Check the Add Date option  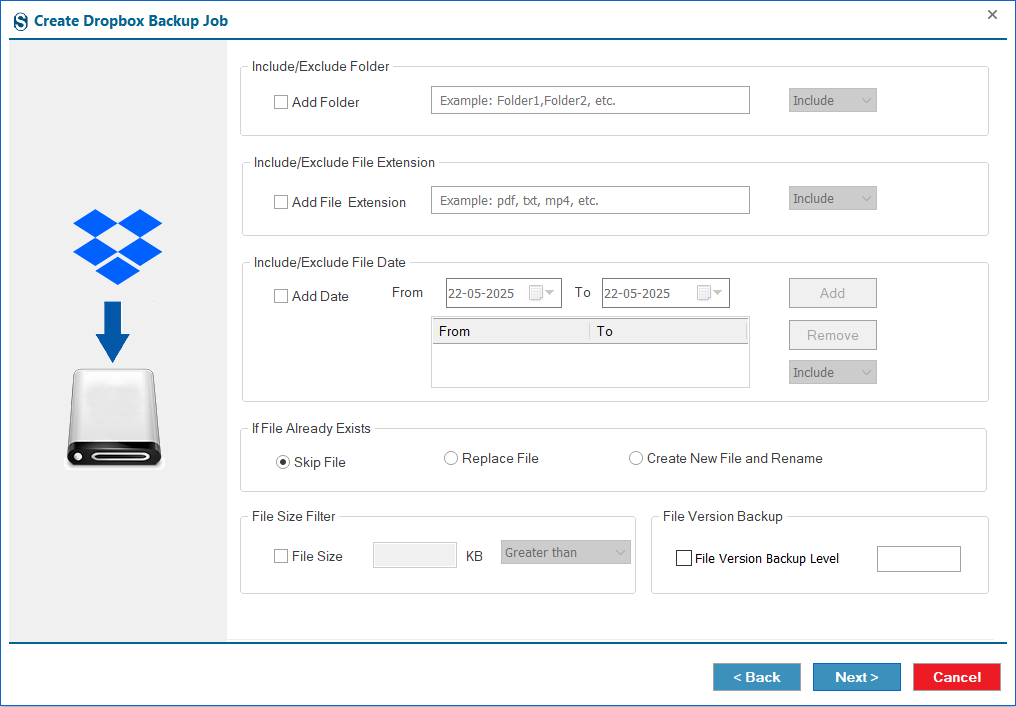coord(281,296)
